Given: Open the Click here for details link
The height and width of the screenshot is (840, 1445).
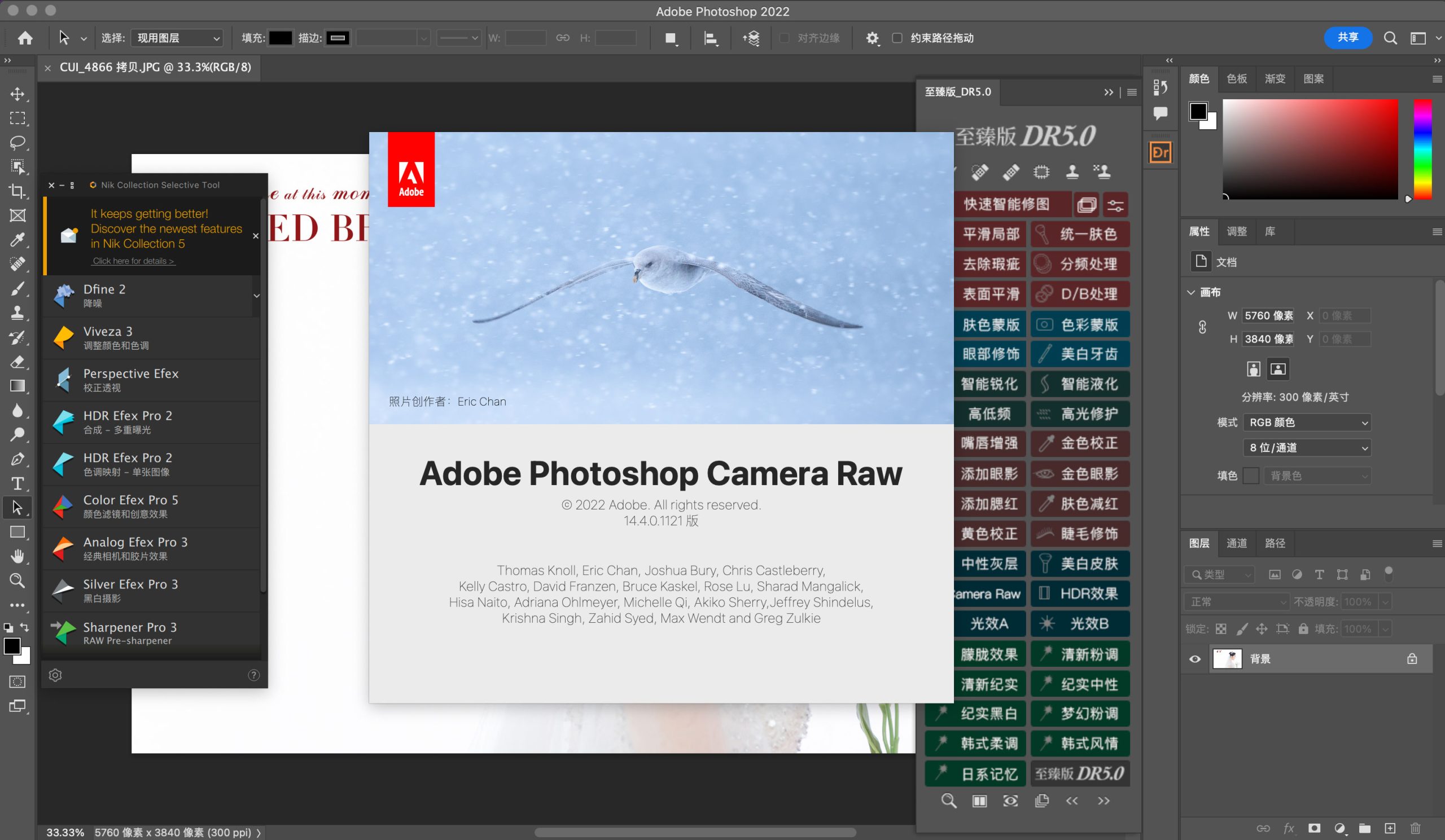Looking at the screenshot, I should coord(133,261).
